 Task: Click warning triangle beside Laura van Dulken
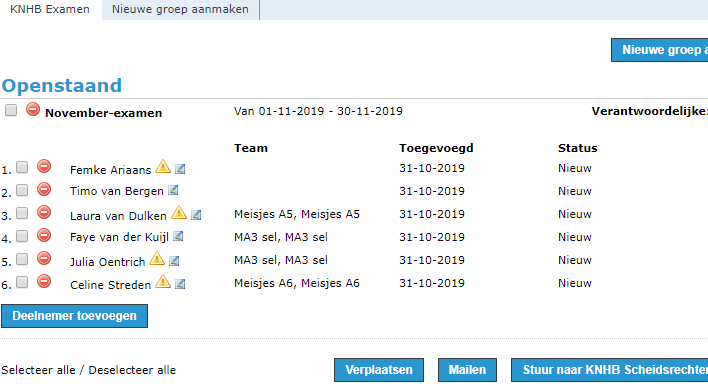179,212
